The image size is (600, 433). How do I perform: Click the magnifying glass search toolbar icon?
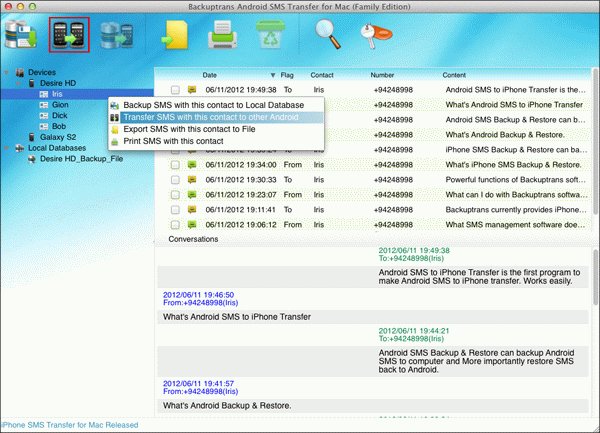(328, 34)
